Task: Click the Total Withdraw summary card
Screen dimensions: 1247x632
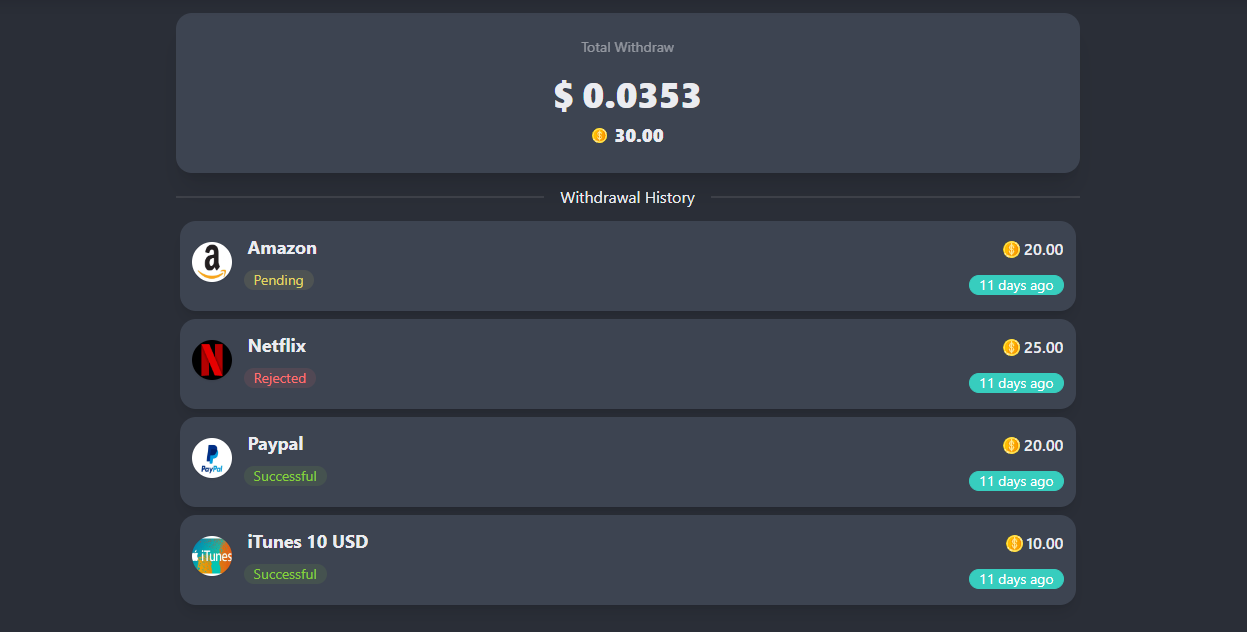Action: click(628, 92)
